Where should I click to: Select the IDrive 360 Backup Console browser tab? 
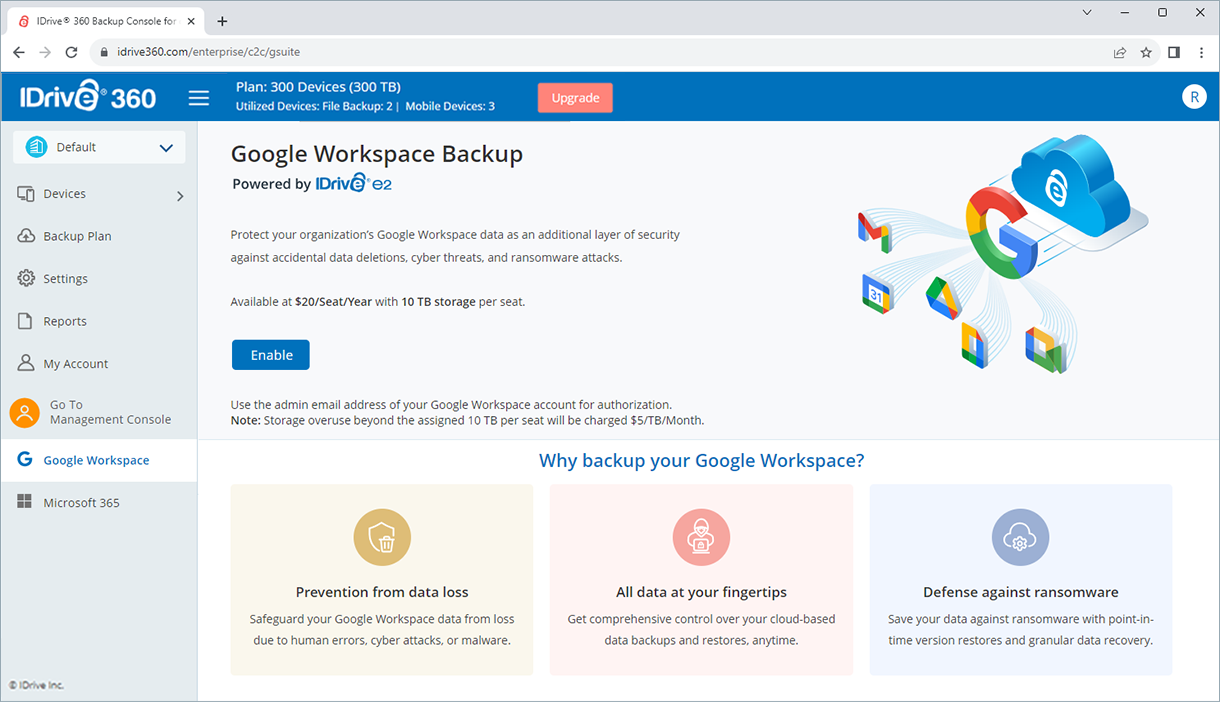(105, 19)
